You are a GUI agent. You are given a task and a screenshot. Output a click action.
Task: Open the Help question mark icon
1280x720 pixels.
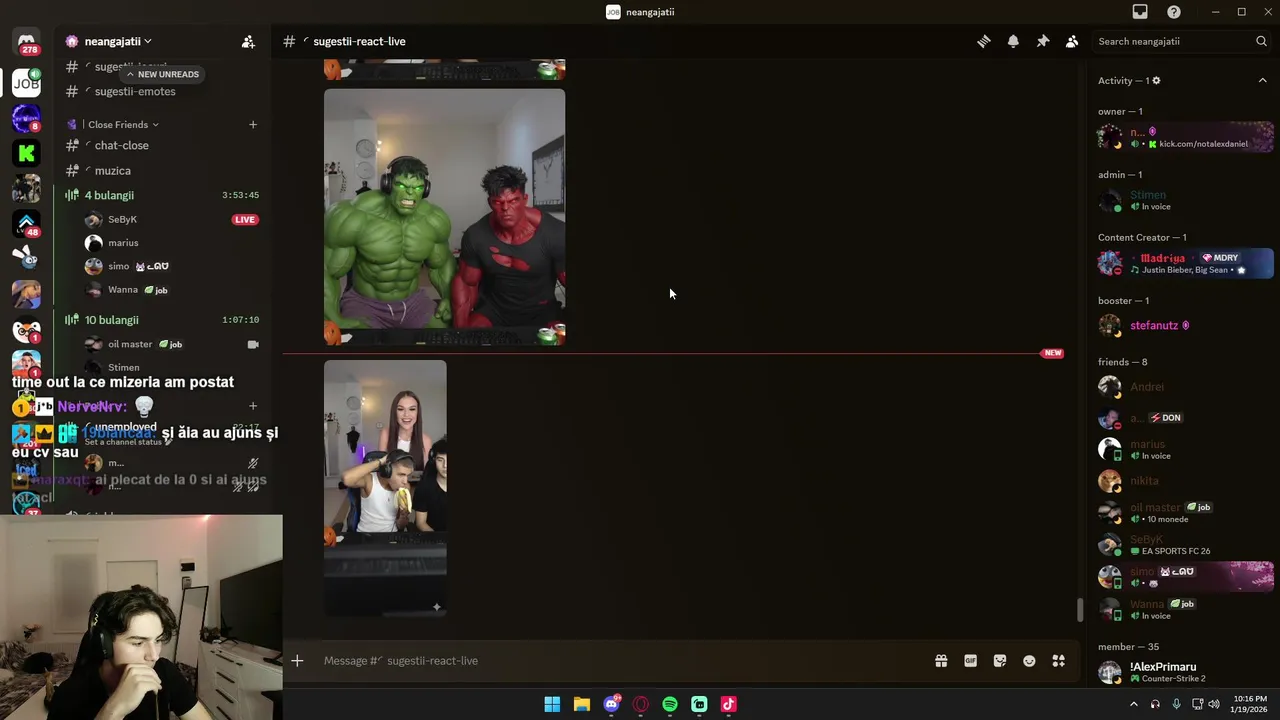(x=1174, y=12)
